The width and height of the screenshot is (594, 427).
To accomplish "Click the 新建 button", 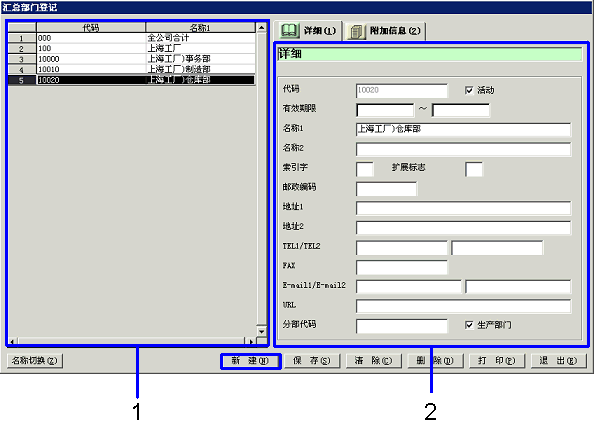I will click(250, 361).
